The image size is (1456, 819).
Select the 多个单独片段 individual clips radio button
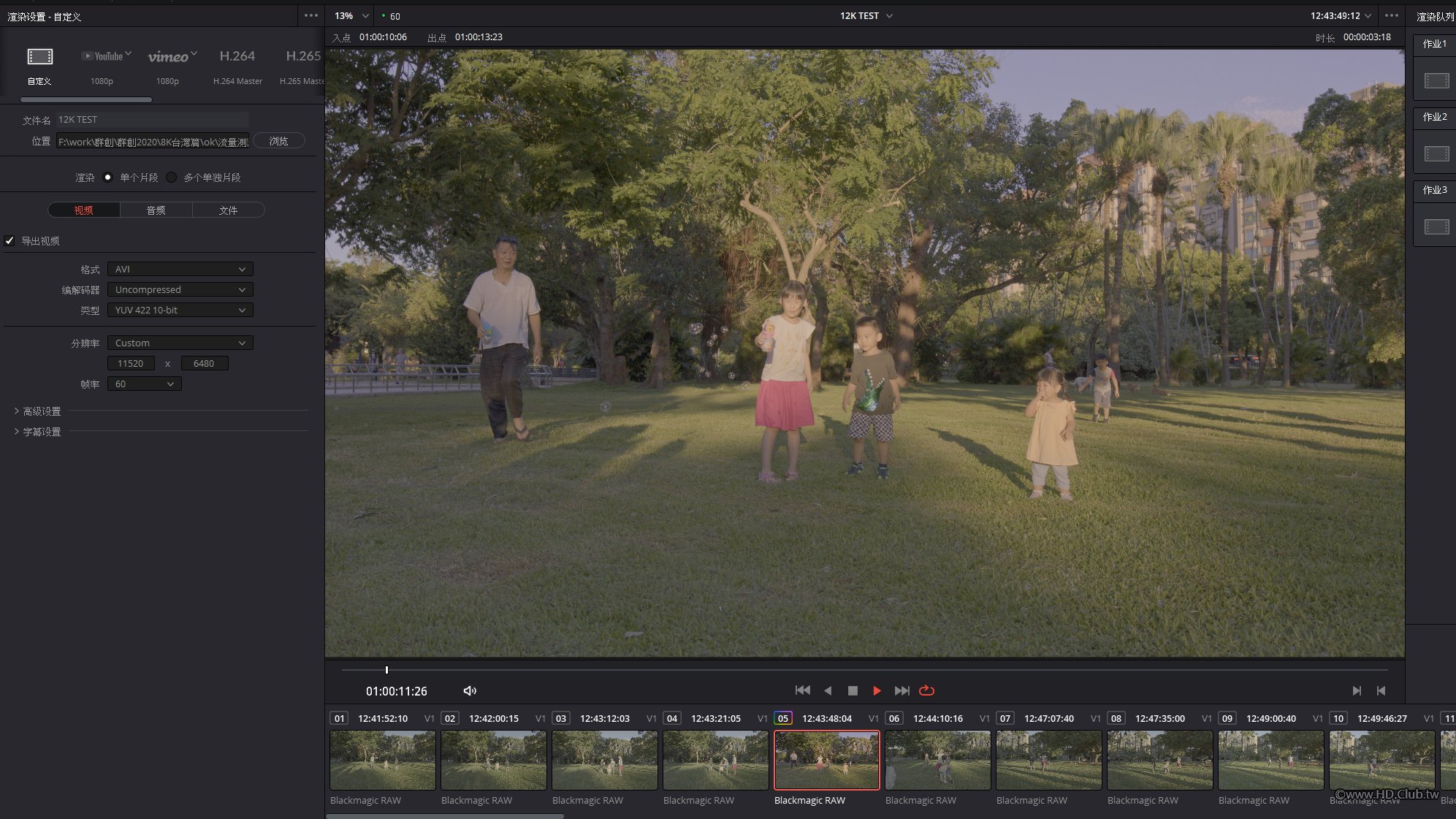click(172, 177)
